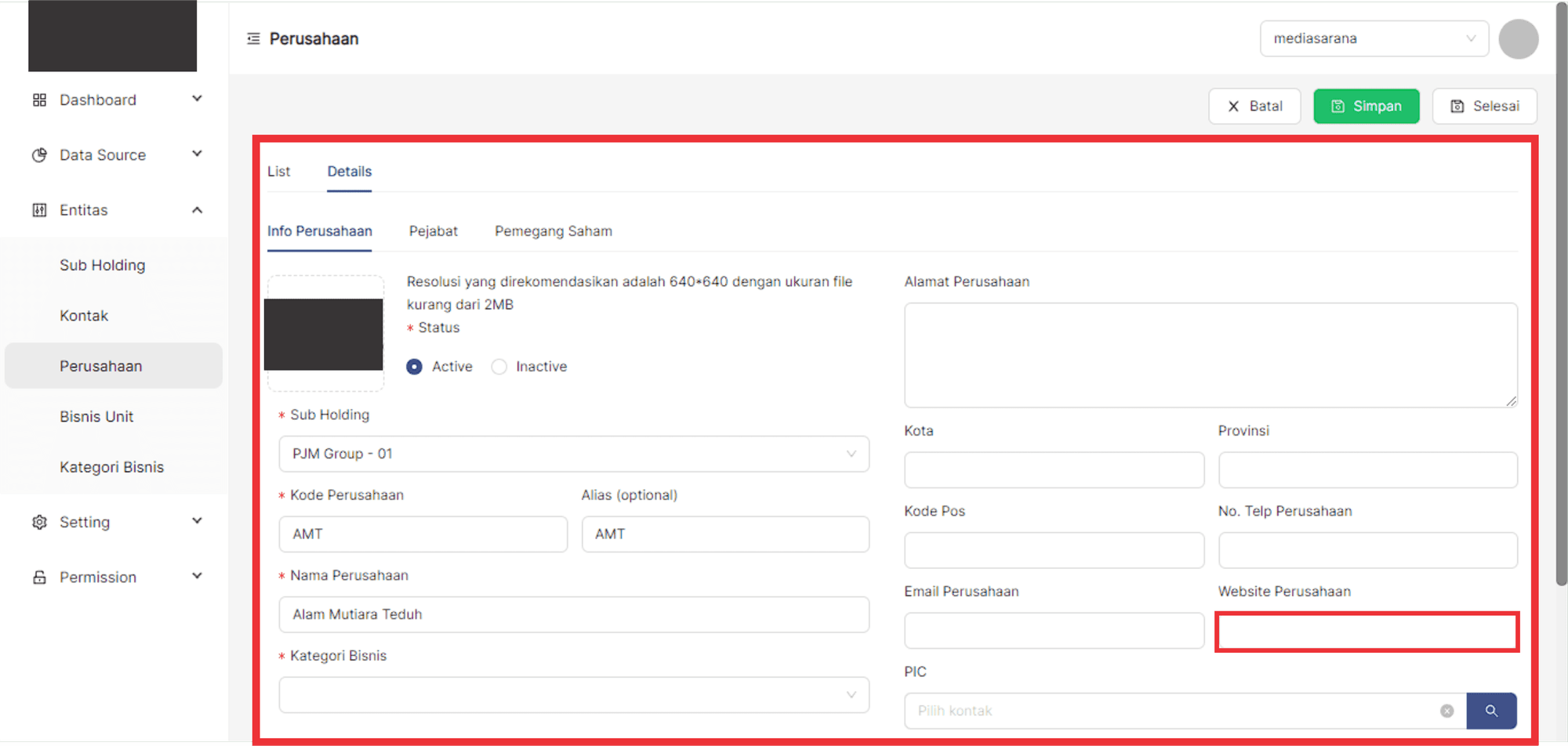The image size is (1568, 746).
Task: Click the sidebar collapse hamburger icon
Action: point(253,38)
